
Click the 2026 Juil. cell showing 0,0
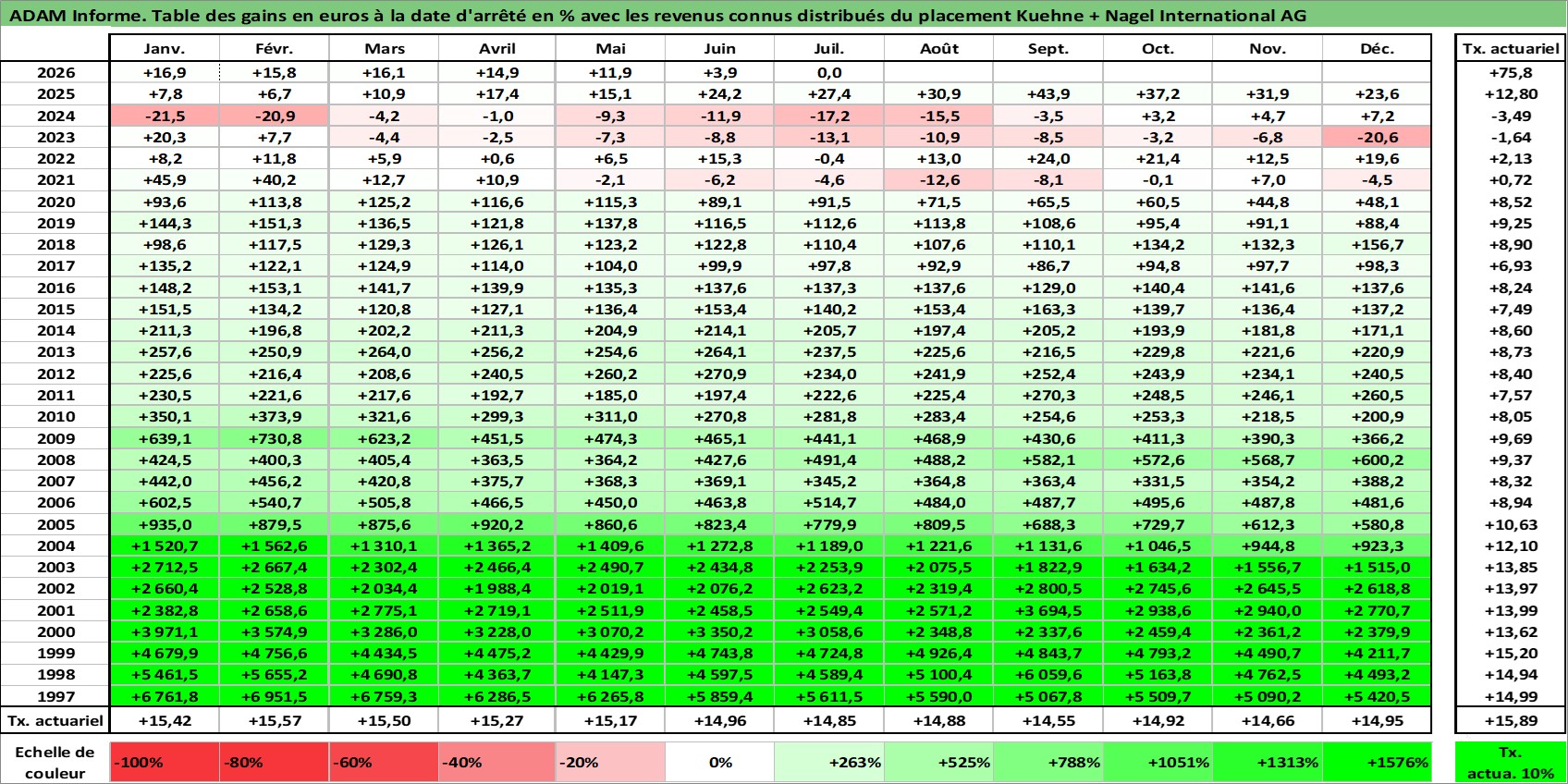click(x=829, y=72)
